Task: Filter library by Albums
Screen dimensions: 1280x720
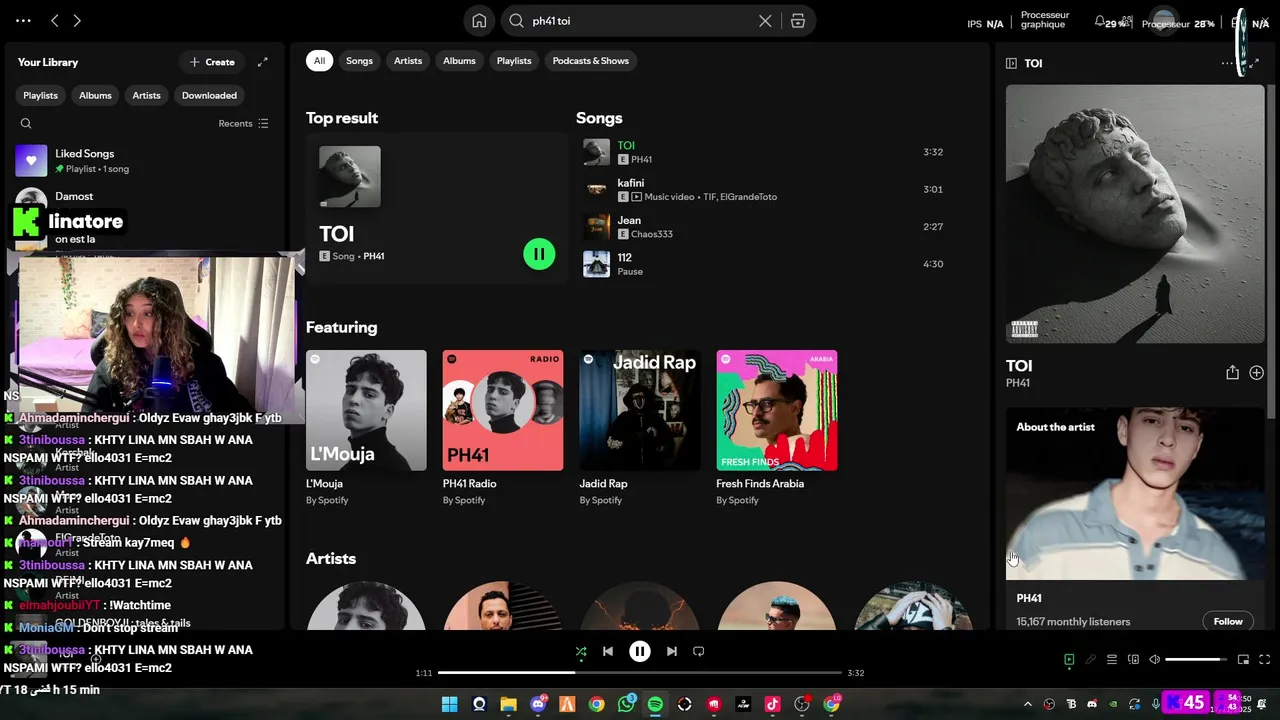Action: click(x=95, y=95)
